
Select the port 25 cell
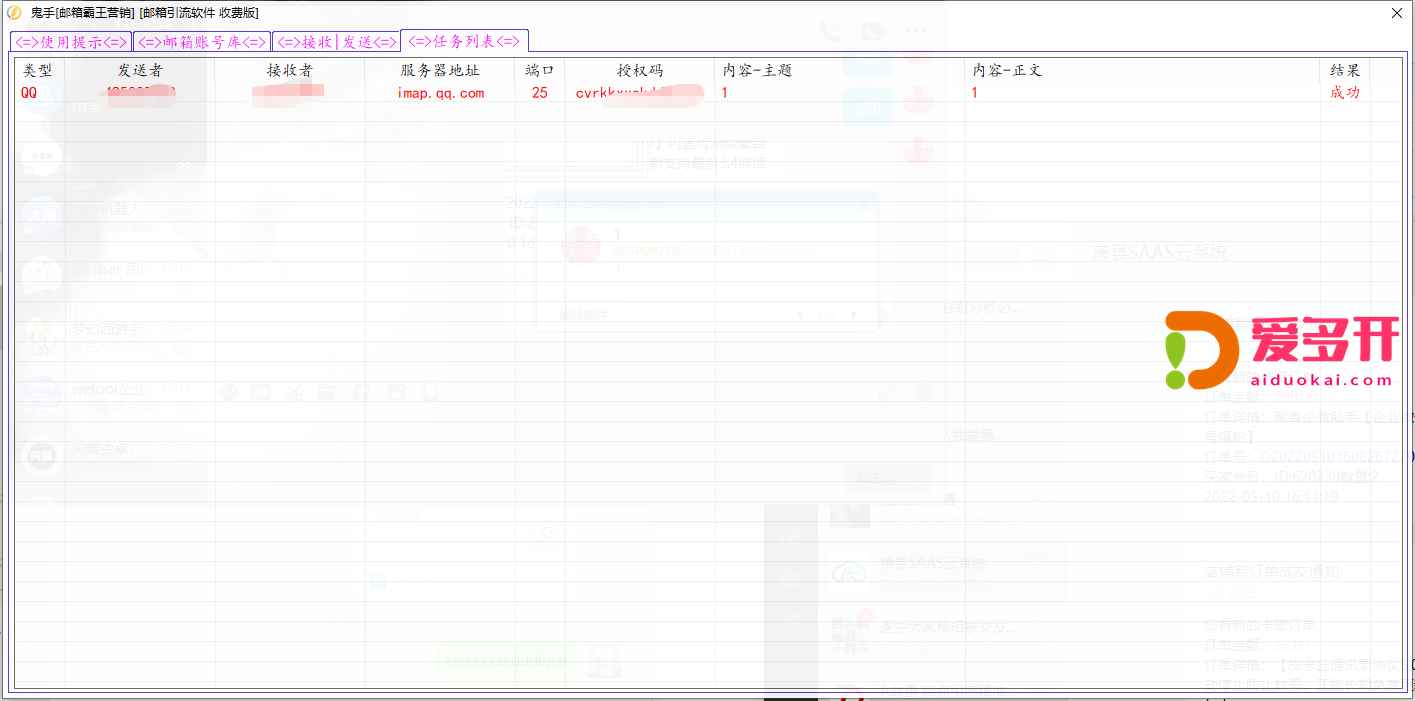[x=540, y=93]
